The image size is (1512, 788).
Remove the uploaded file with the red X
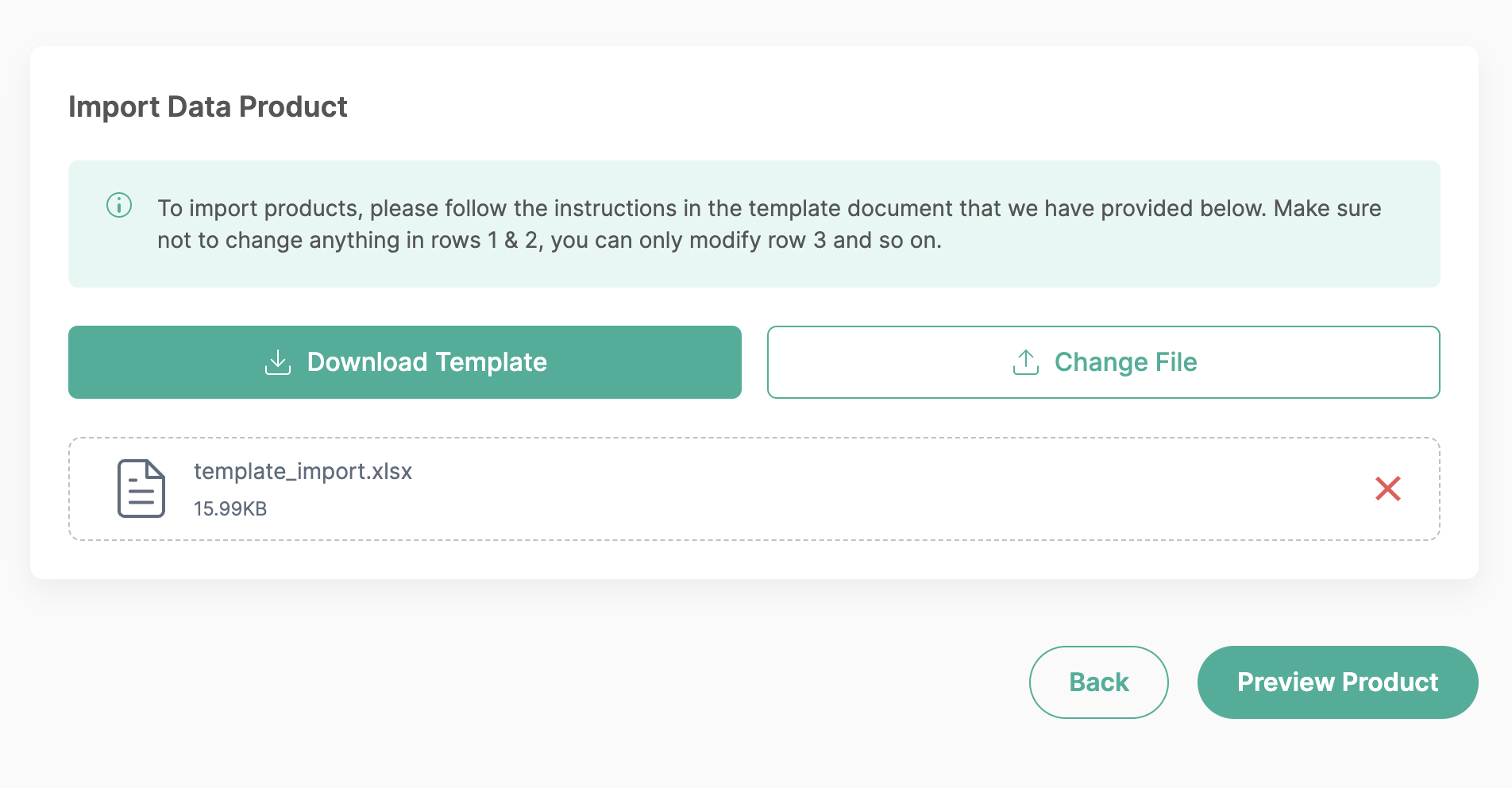click(x=1387, y=489)
